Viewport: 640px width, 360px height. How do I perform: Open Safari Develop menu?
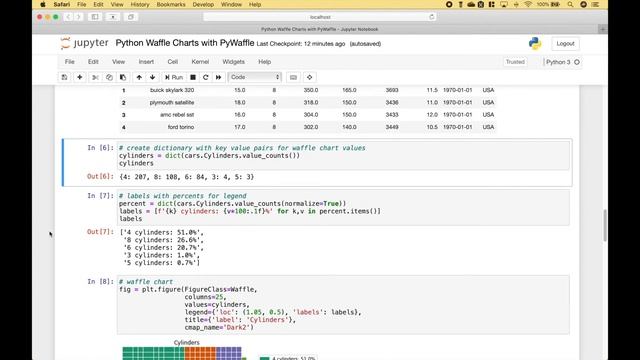click(203, 4)
